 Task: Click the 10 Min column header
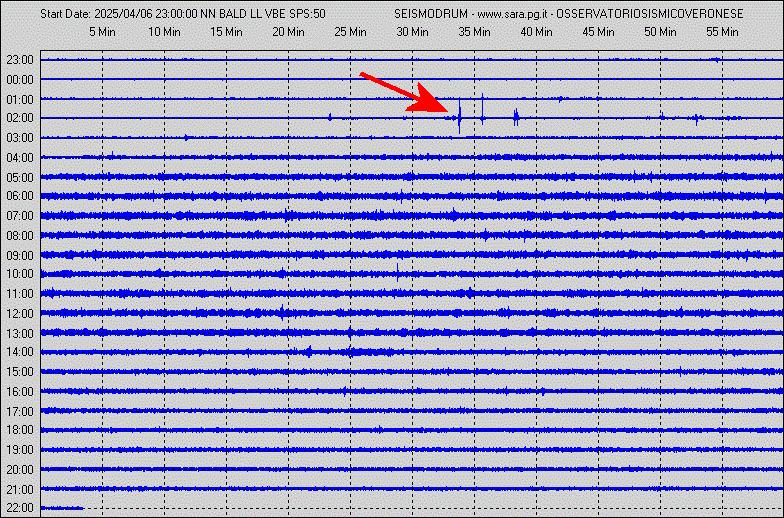click(x=164, y=32)
